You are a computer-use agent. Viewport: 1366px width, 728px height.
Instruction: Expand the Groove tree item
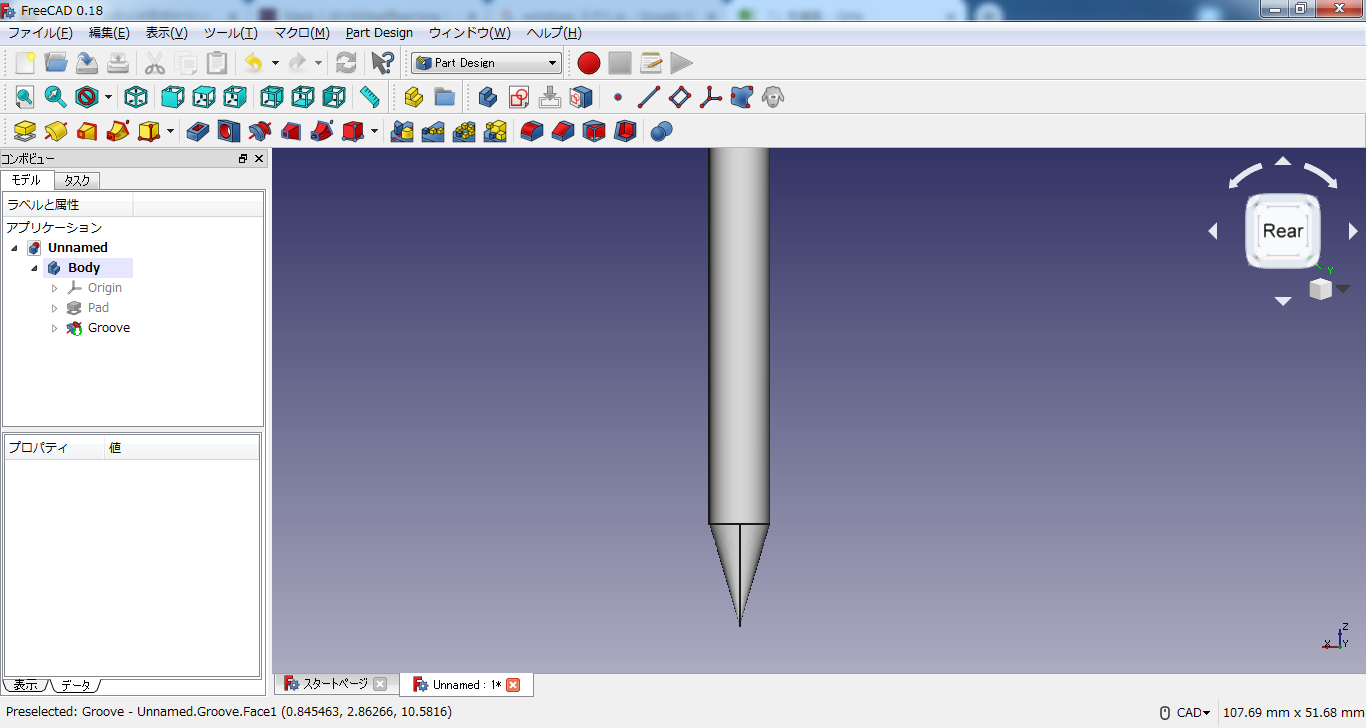(x=55, y=328)
